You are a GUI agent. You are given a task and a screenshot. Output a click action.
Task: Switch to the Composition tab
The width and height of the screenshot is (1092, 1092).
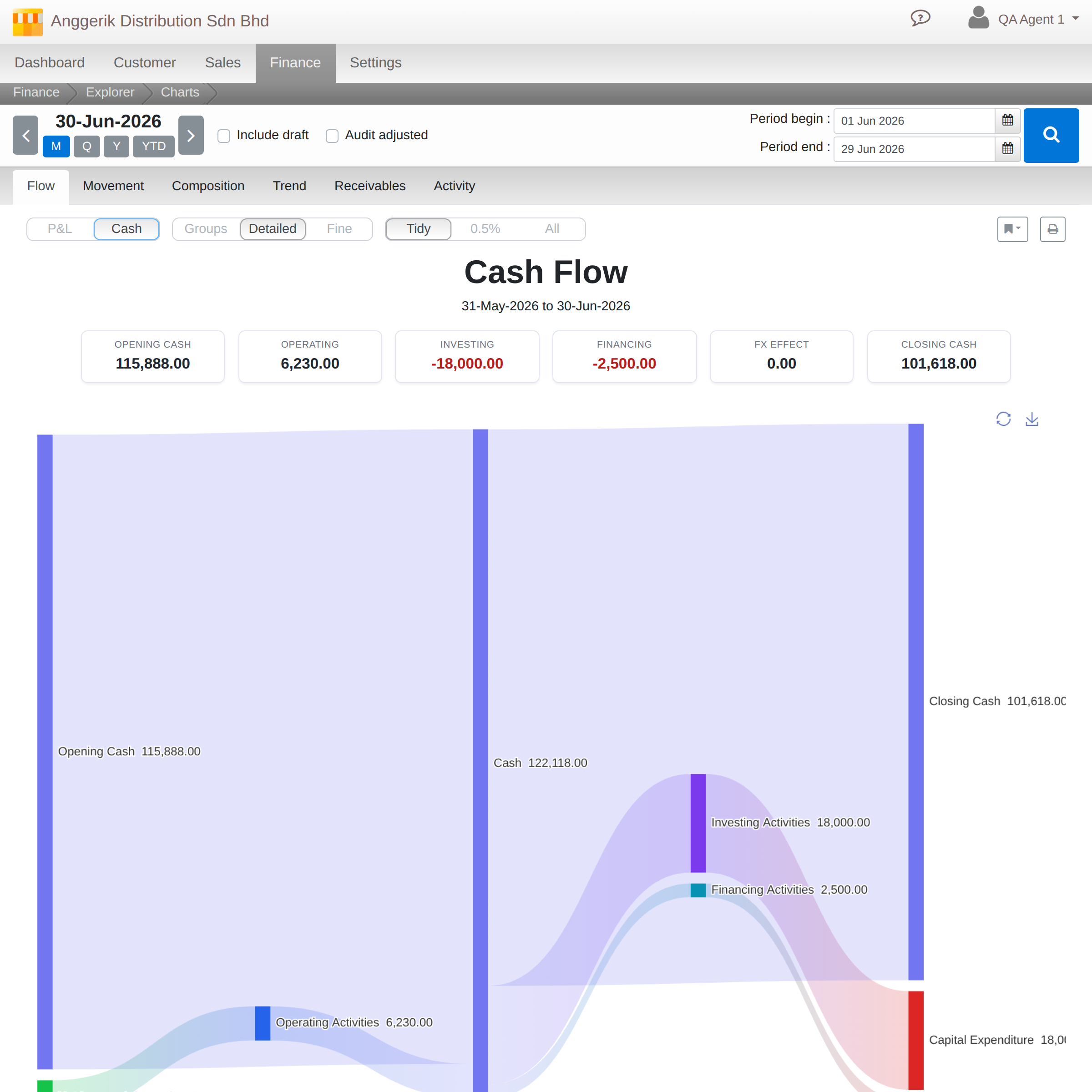click(x=208, y=186)
